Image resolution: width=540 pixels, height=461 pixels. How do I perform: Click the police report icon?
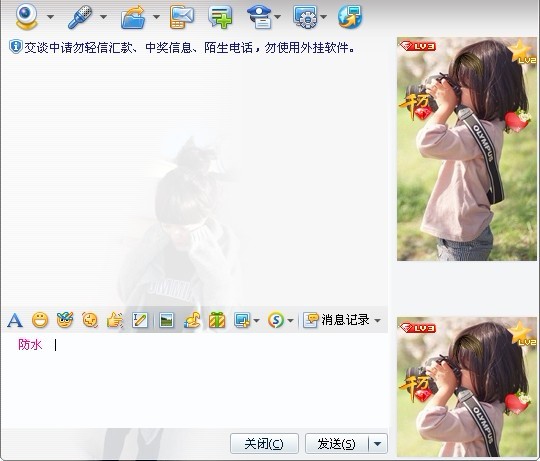pyautogui.click(x=260, y=17)
